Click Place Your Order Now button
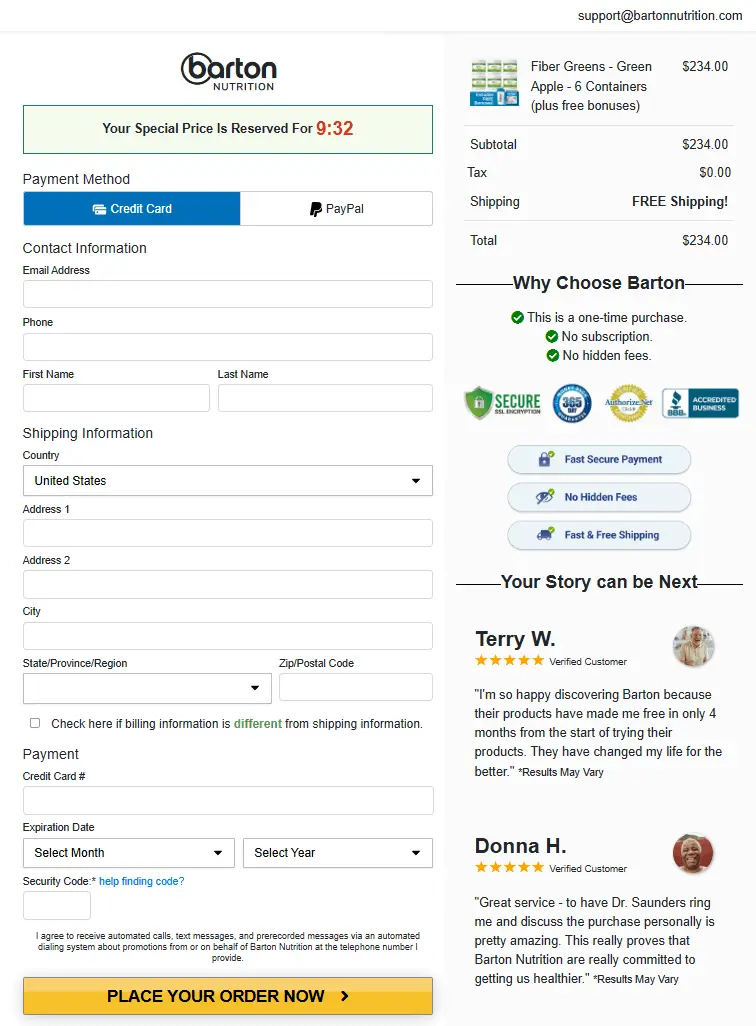The height and width of the screenshot is (1026, 756). coord(228,996)
